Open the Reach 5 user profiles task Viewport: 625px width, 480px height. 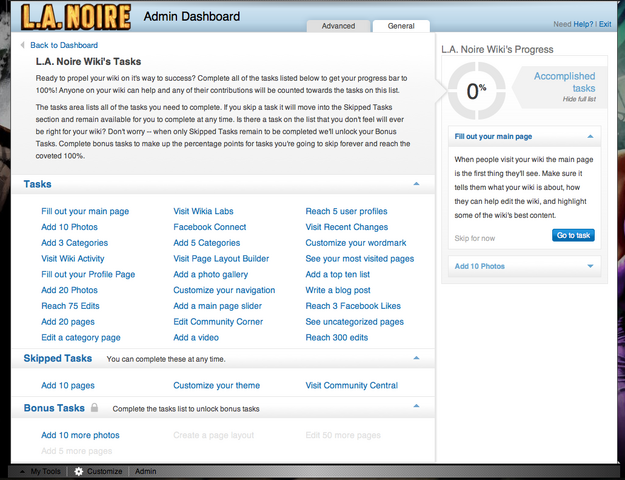click(346, 211)
